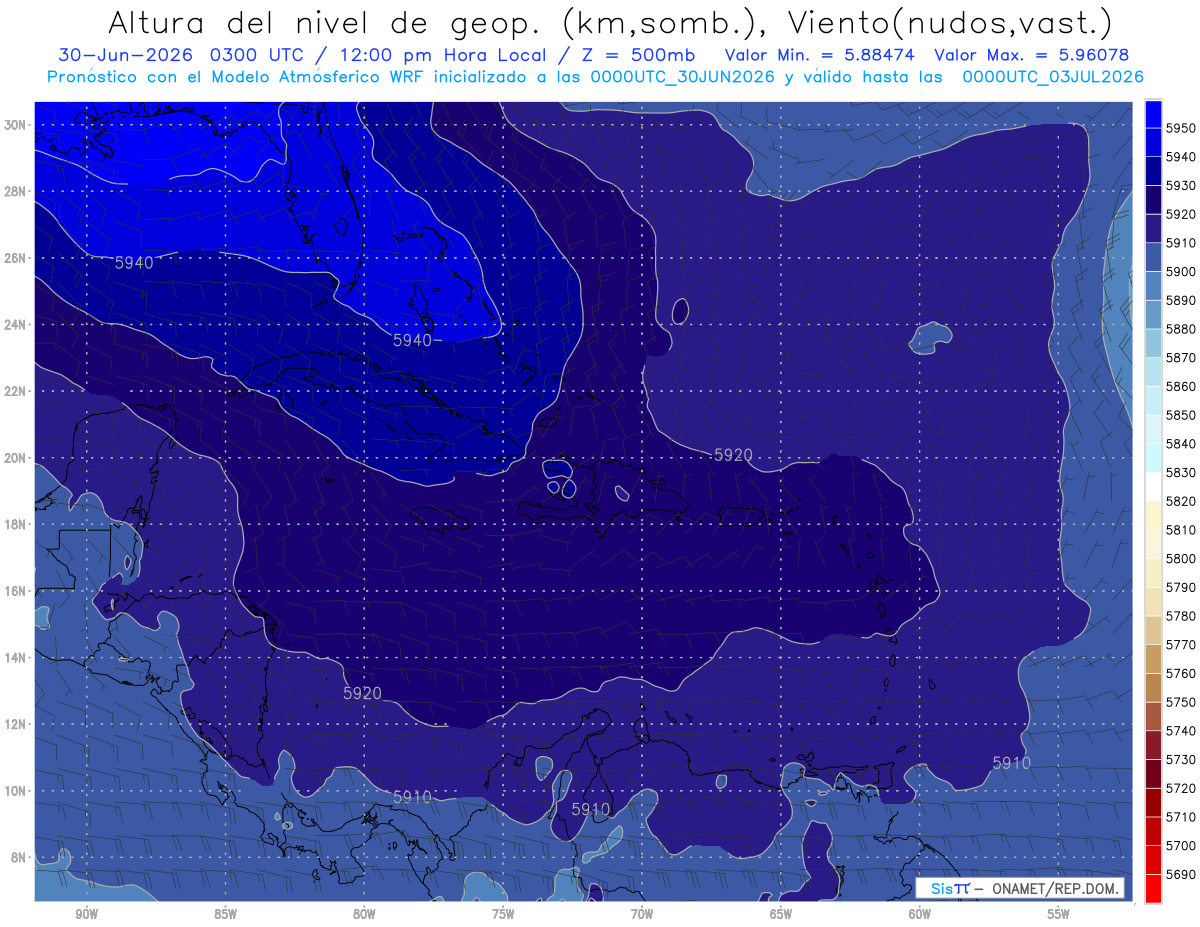Screen dimensions: 1200x927
Task: Click the 5930 color bar label
Action: point(1181,185)
